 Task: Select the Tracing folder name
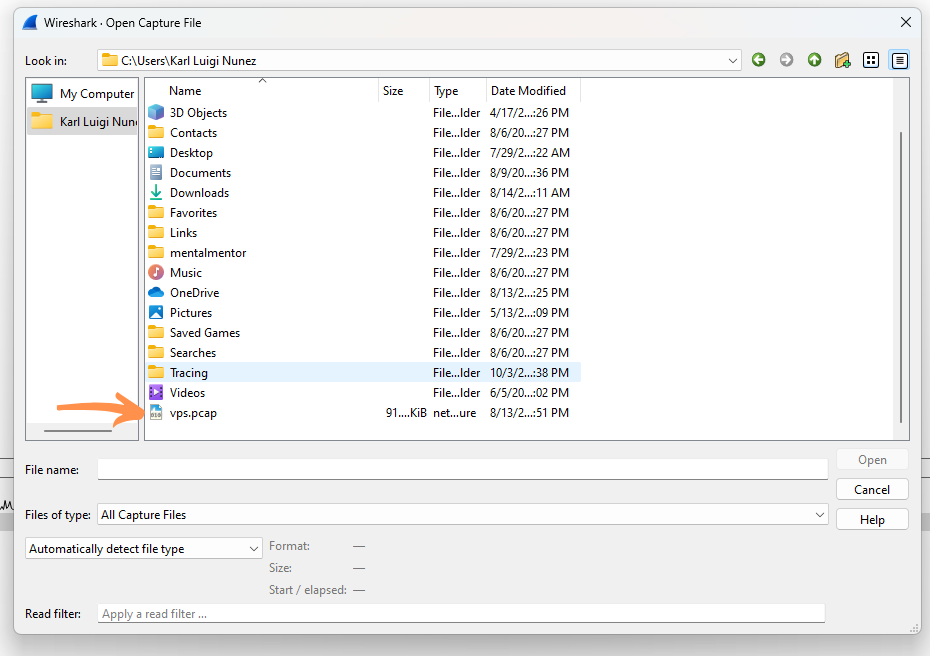click(189, 372)
